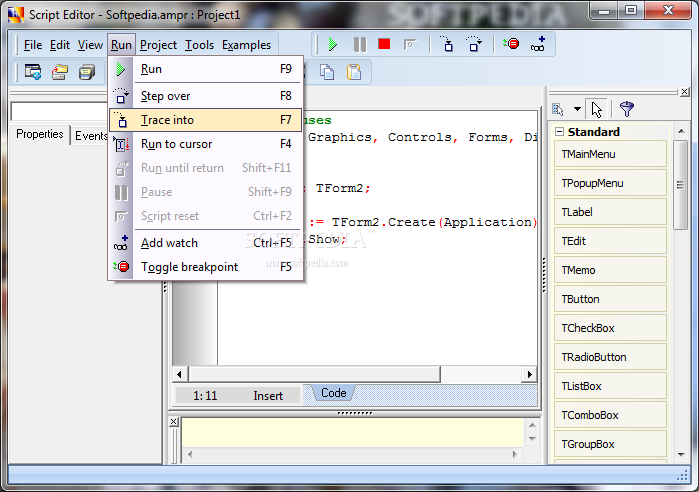
Task: Click the Toggle breakpoint toolbar icon
Action: point(511,44)
